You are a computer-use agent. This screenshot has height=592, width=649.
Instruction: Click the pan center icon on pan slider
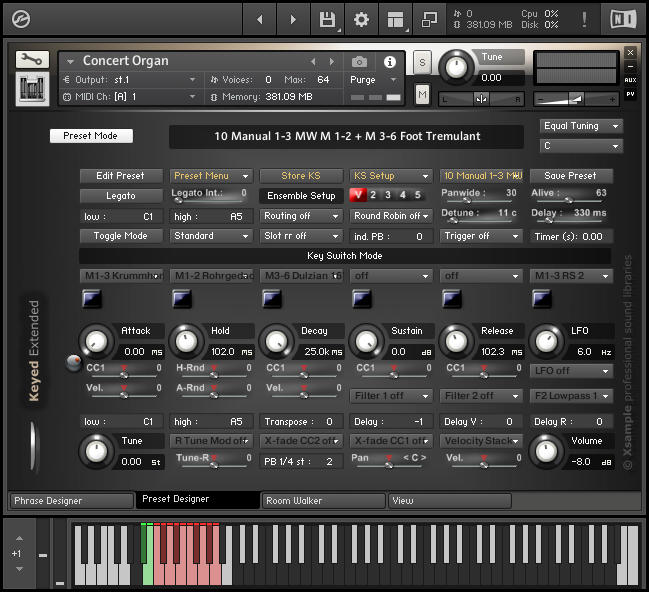tap(481, 99)
